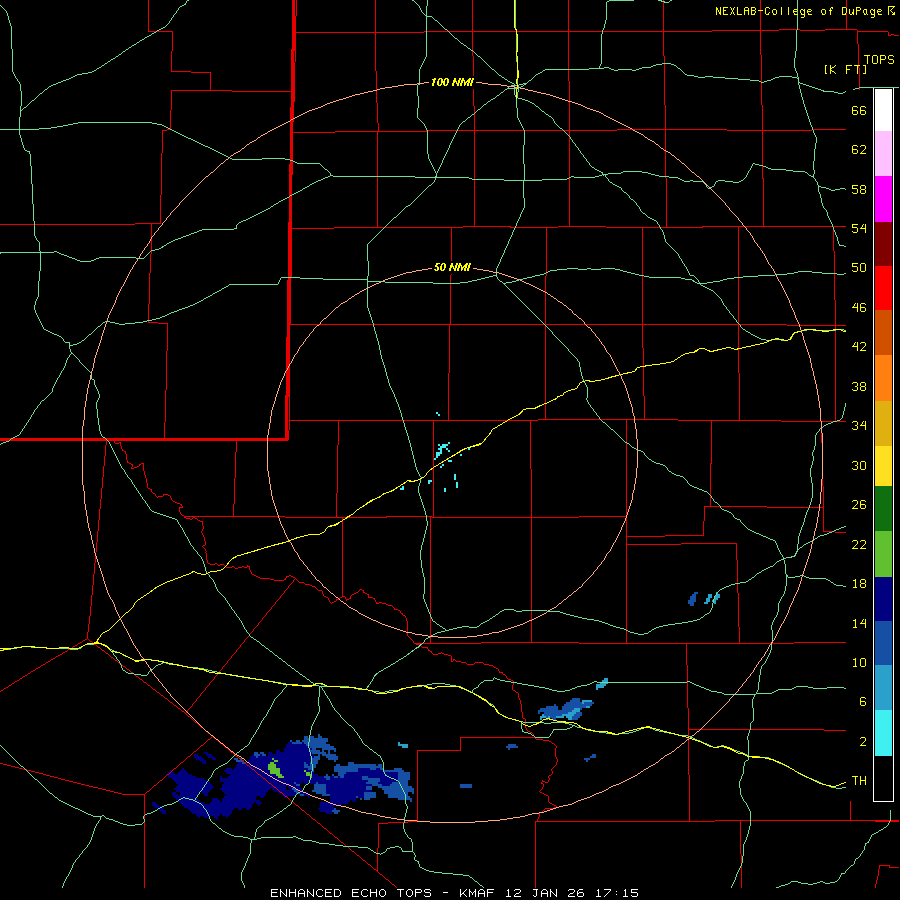Screen dimensions: 900x900
Task: Click the legend value 22
Action: pos(859,544)
